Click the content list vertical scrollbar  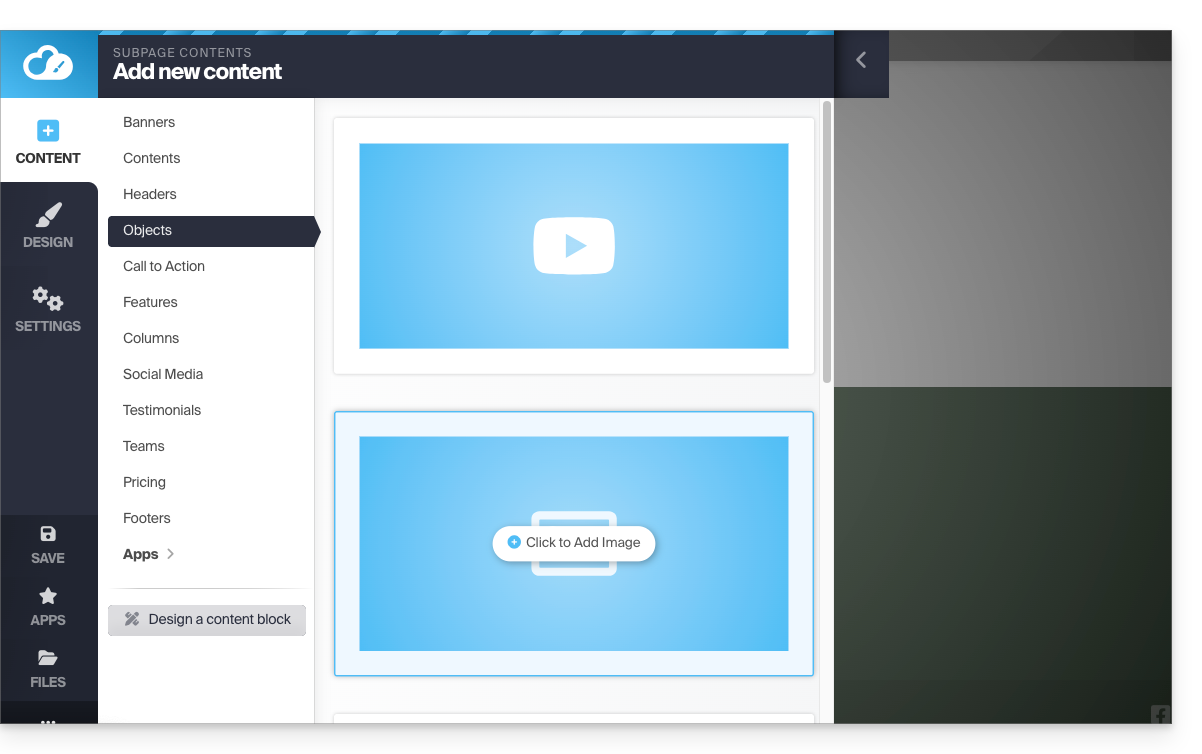tap(827, 240)
